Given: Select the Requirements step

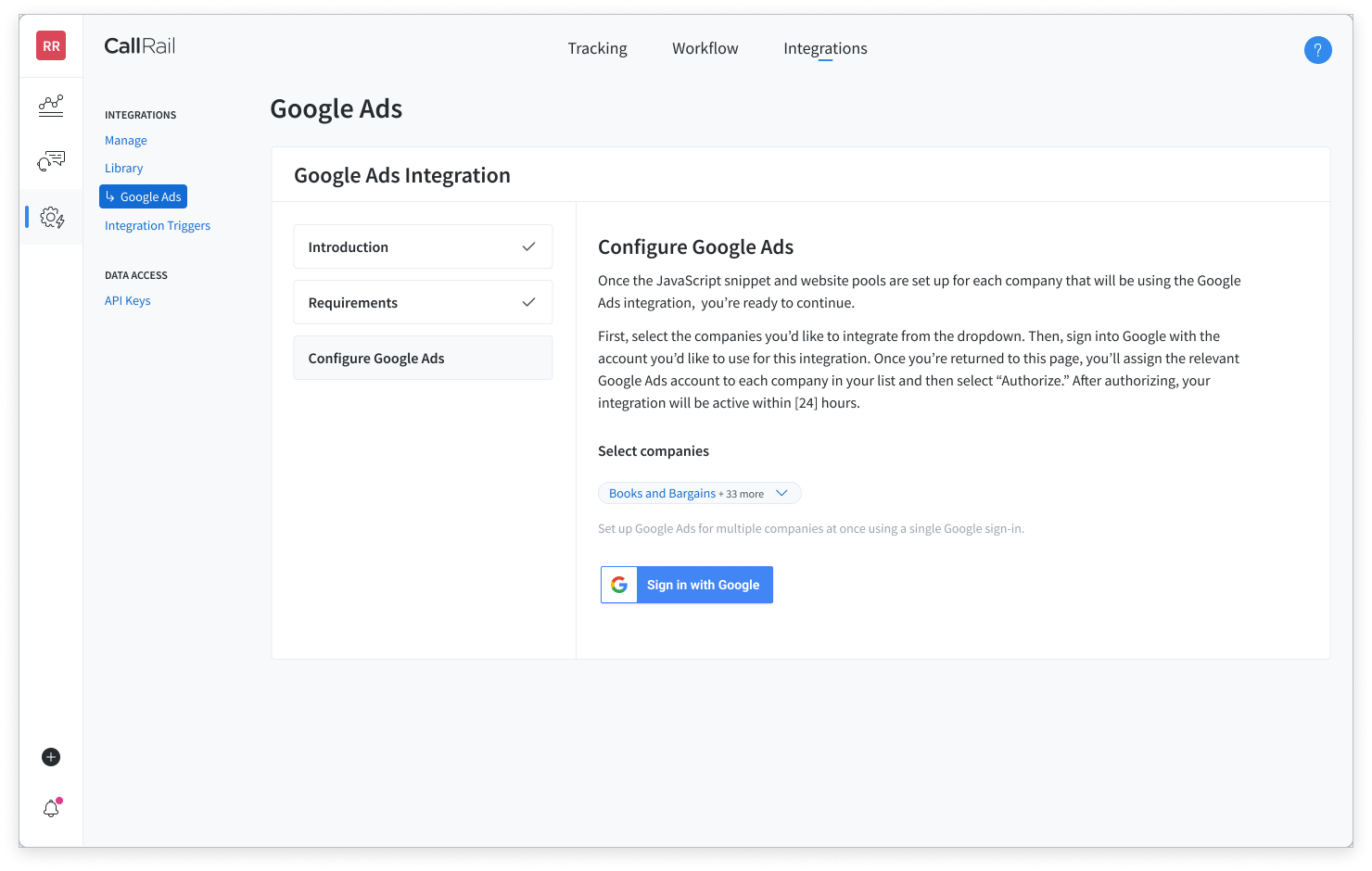Looking at the screenshot, I should pyautogui.click(x=423, y=302).
